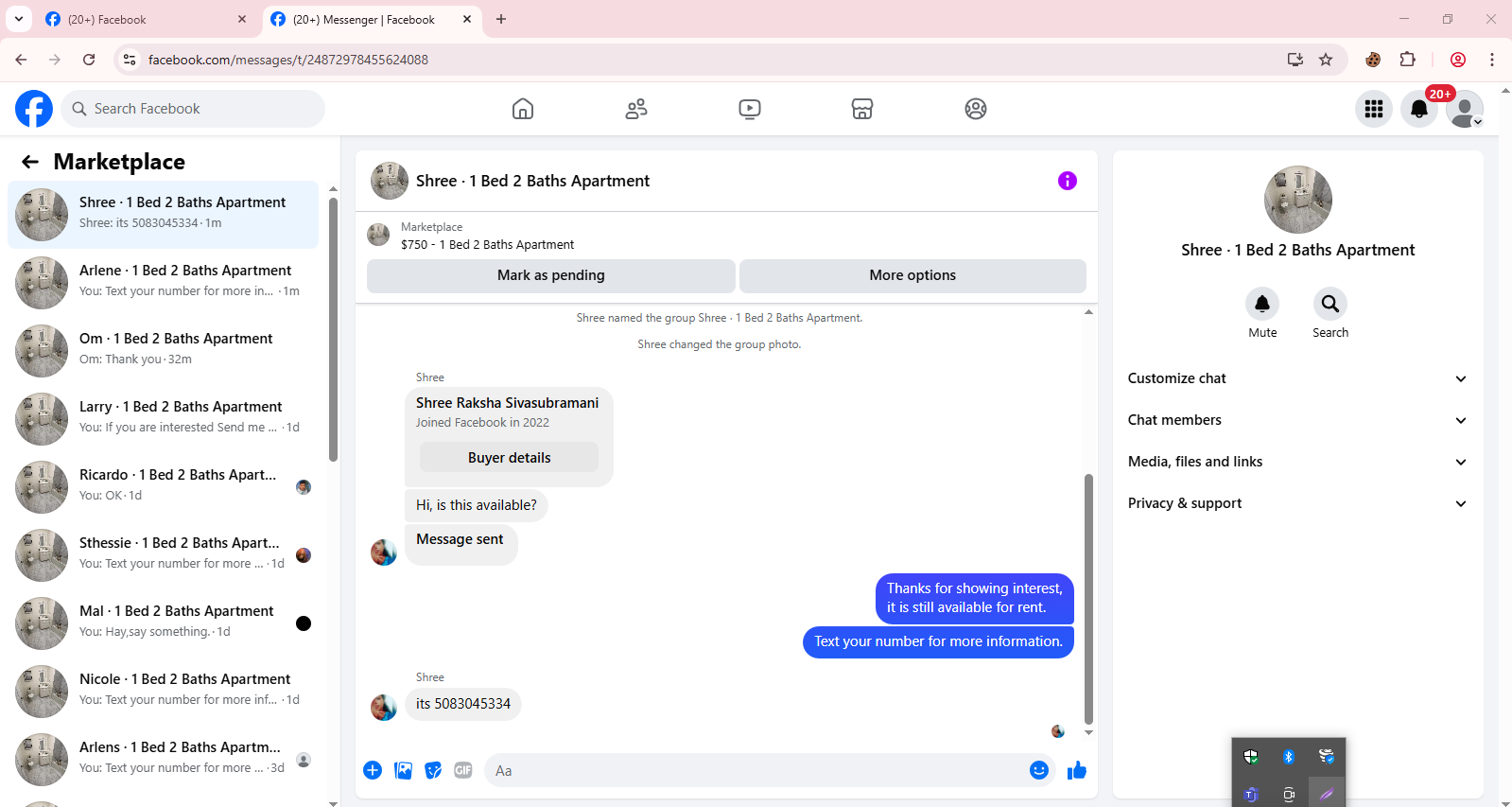This screenshot has width=1512, height=807.
Task: Open Arlene's apartment conversation
Action: (x=164, y=283)
